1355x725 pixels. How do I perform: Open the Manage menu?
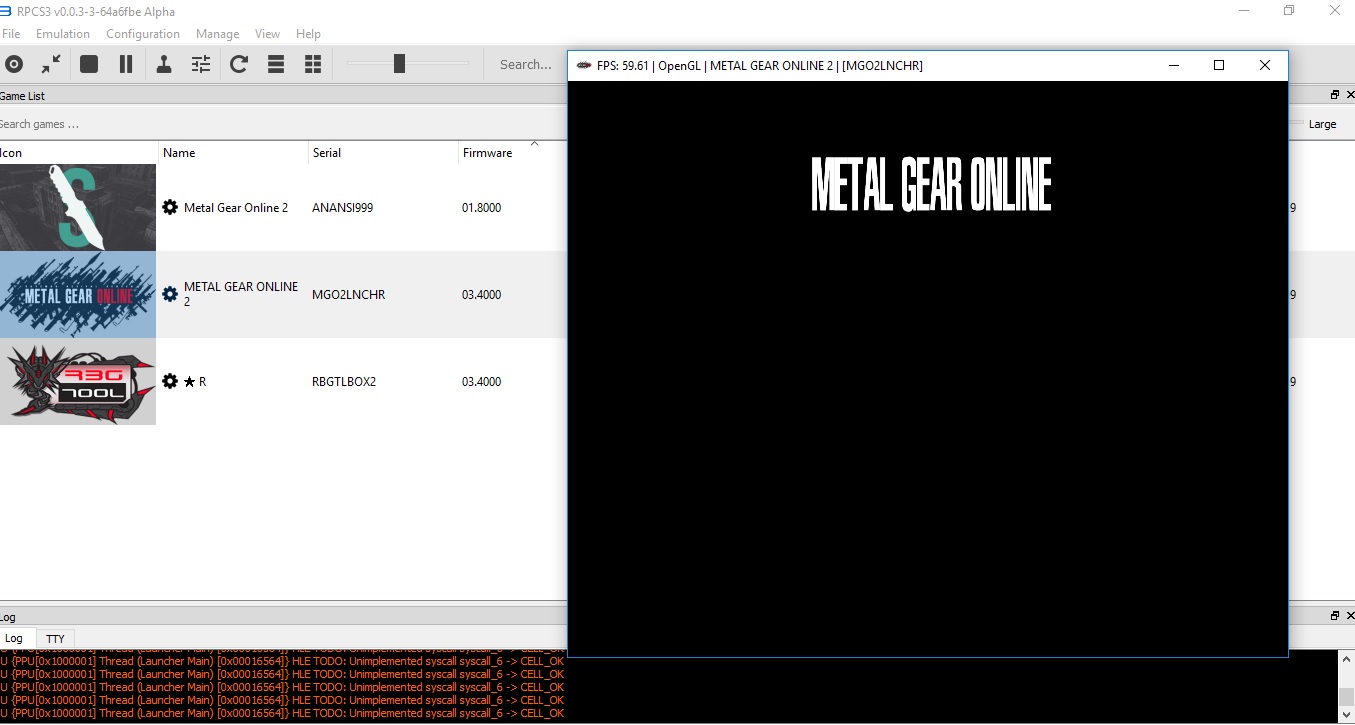tap(217, 34)
